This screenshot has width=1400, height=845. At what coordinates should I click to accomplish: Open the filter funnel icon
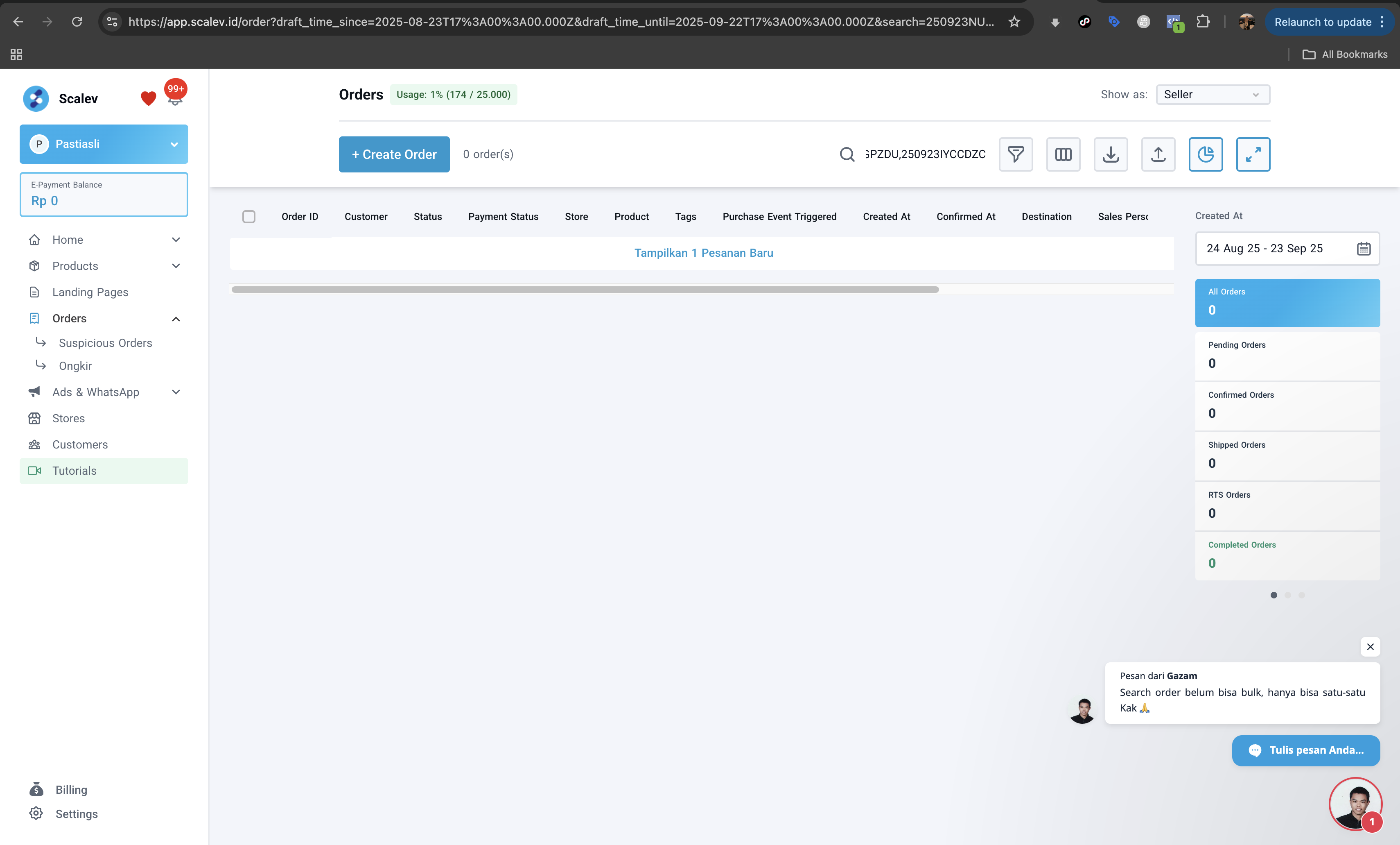pyautogui.click(x=1016, y=154)
